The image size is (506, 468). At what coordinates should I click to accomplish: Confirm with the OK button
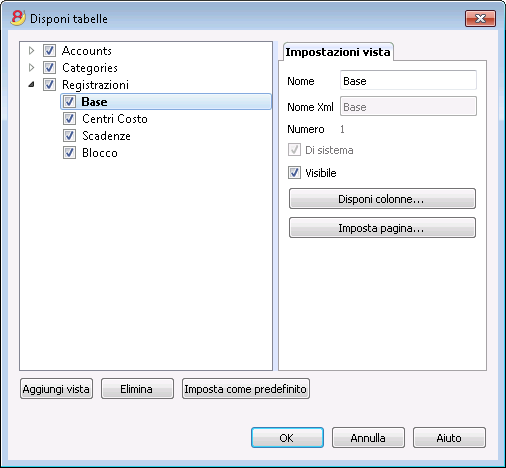[x=287, y=438]
